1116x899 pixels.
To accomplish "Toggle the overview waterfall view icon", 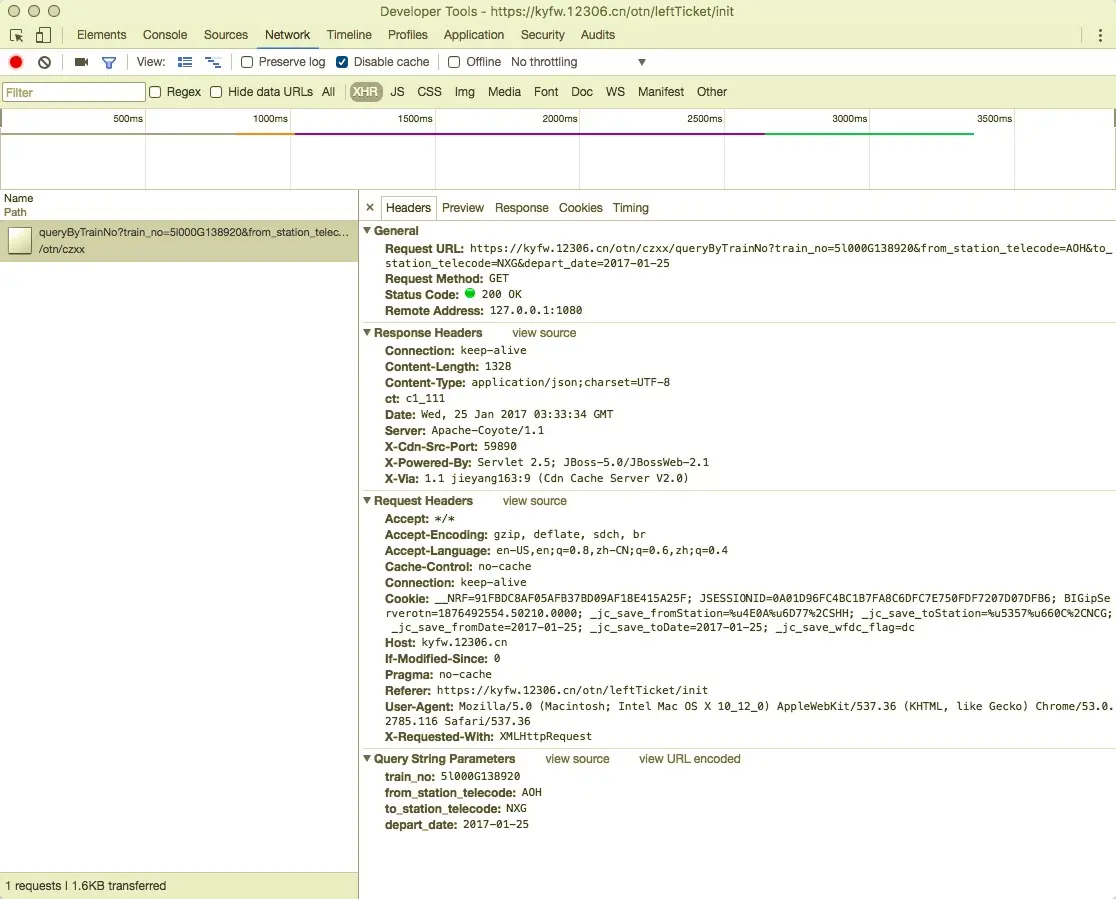I will pyautogui.click(x=213, y=62).
